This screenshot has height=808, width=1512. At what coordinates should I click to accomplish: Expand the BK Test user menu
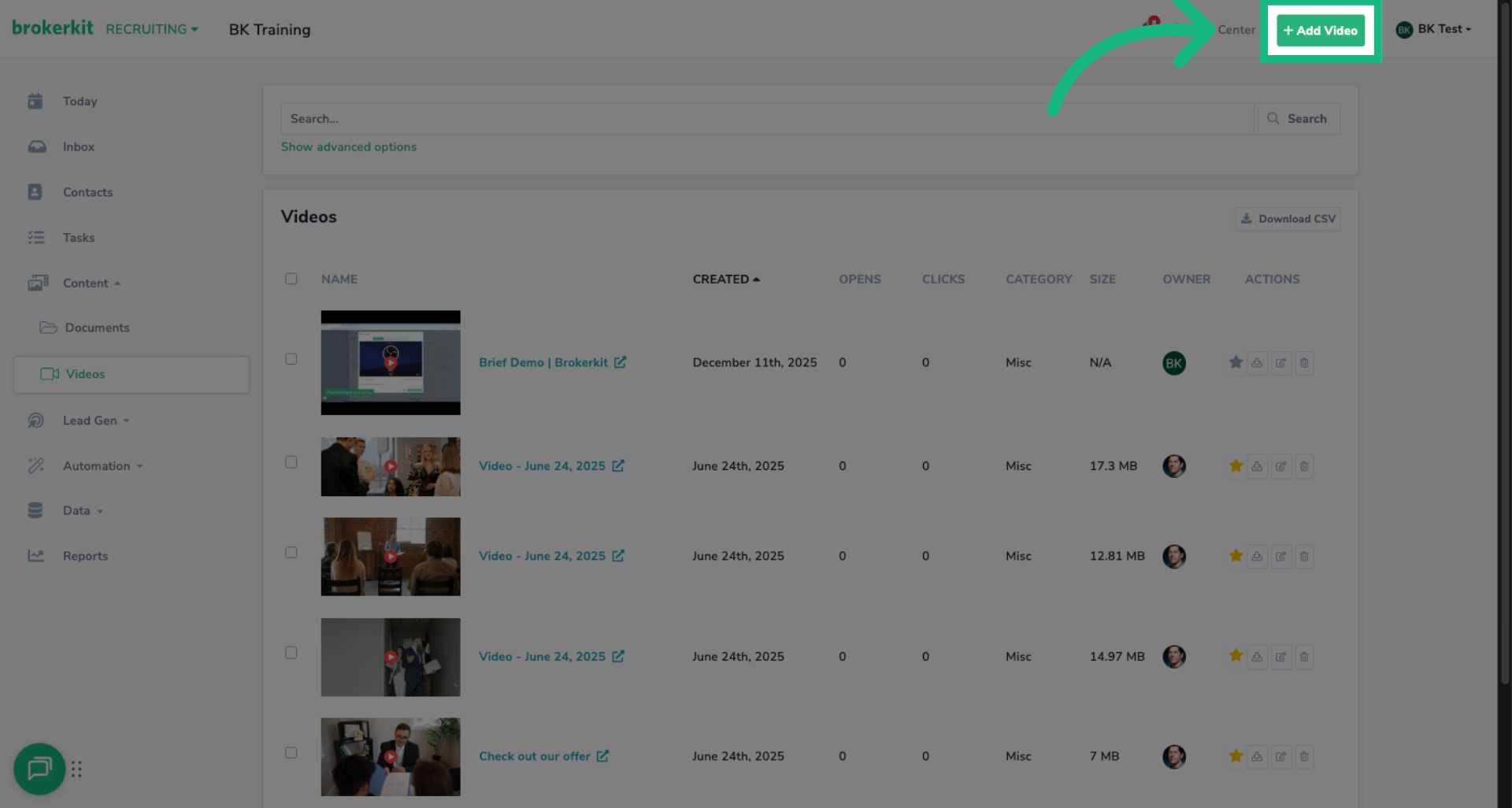1433,29
